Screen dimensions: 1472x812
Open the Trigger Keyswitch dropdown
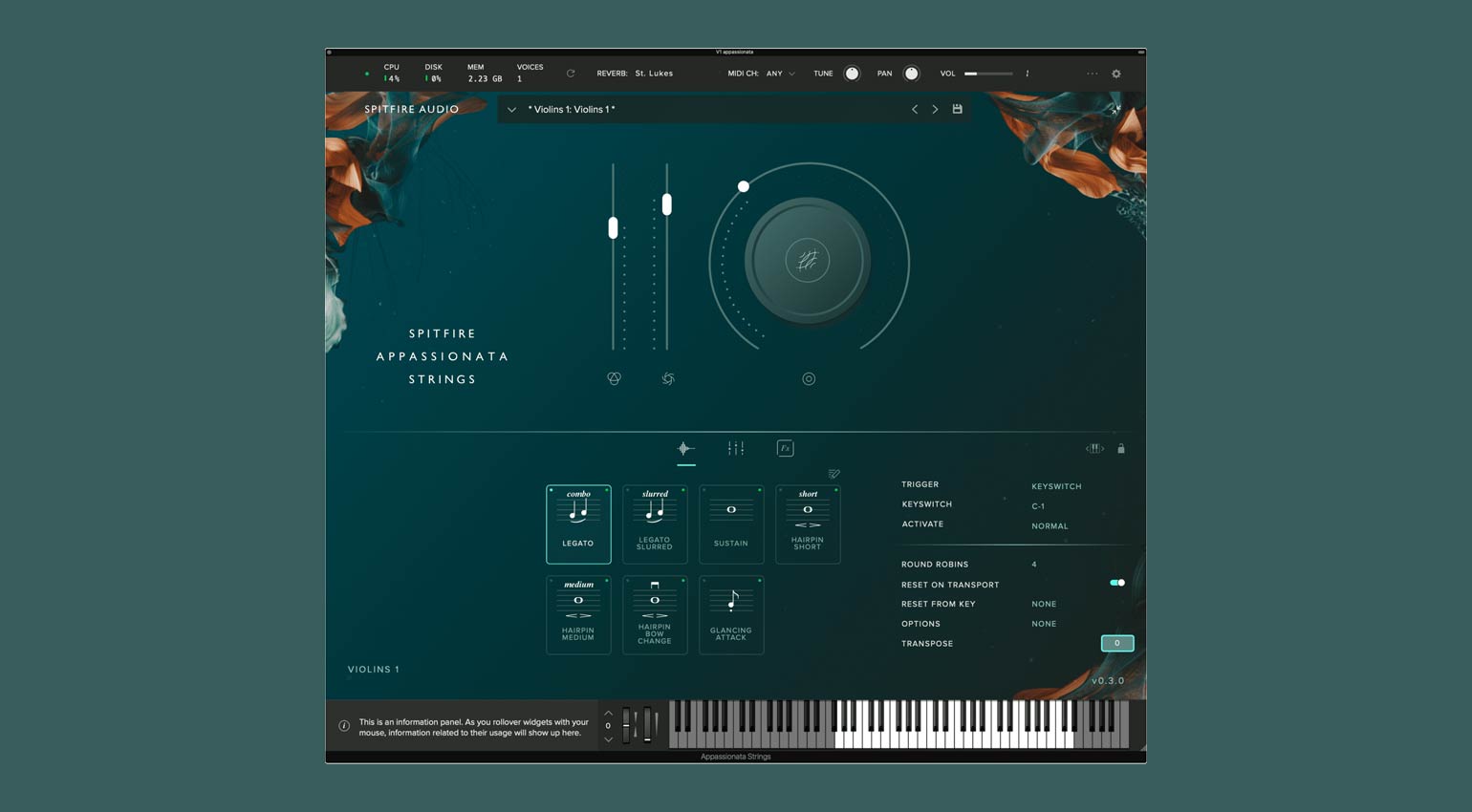[1056, 486]
